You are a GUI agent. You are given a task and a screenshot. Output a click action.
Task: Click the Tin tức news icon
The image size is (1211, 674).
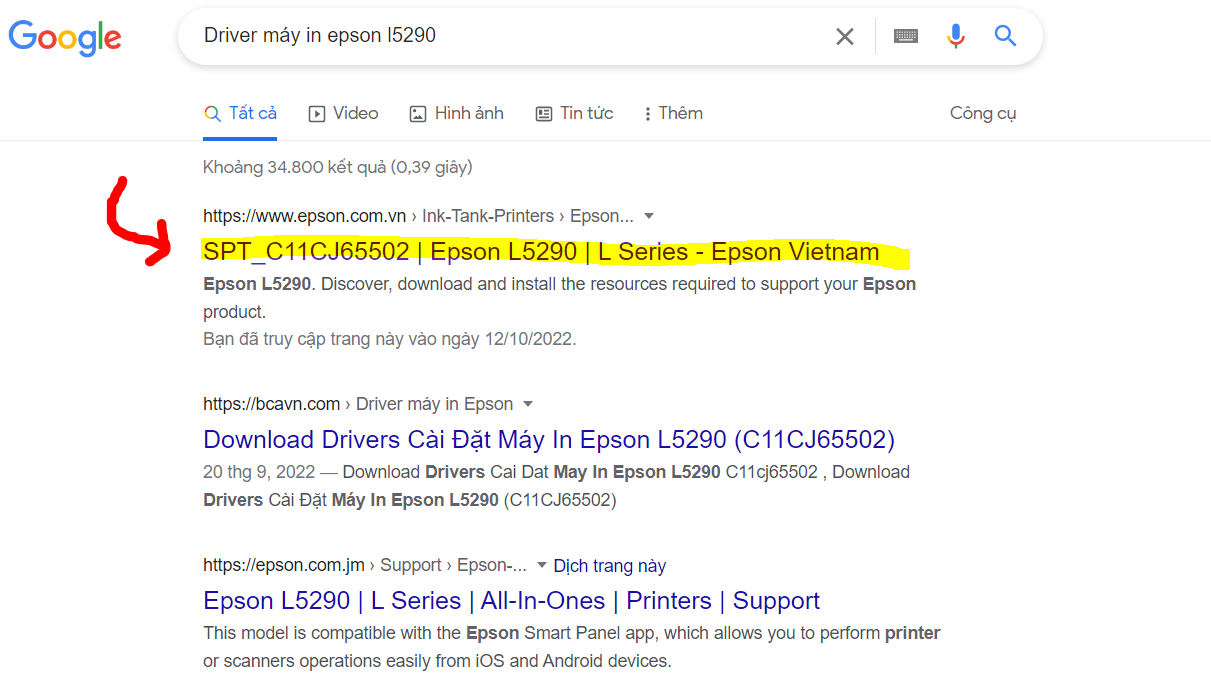(544, 114)
